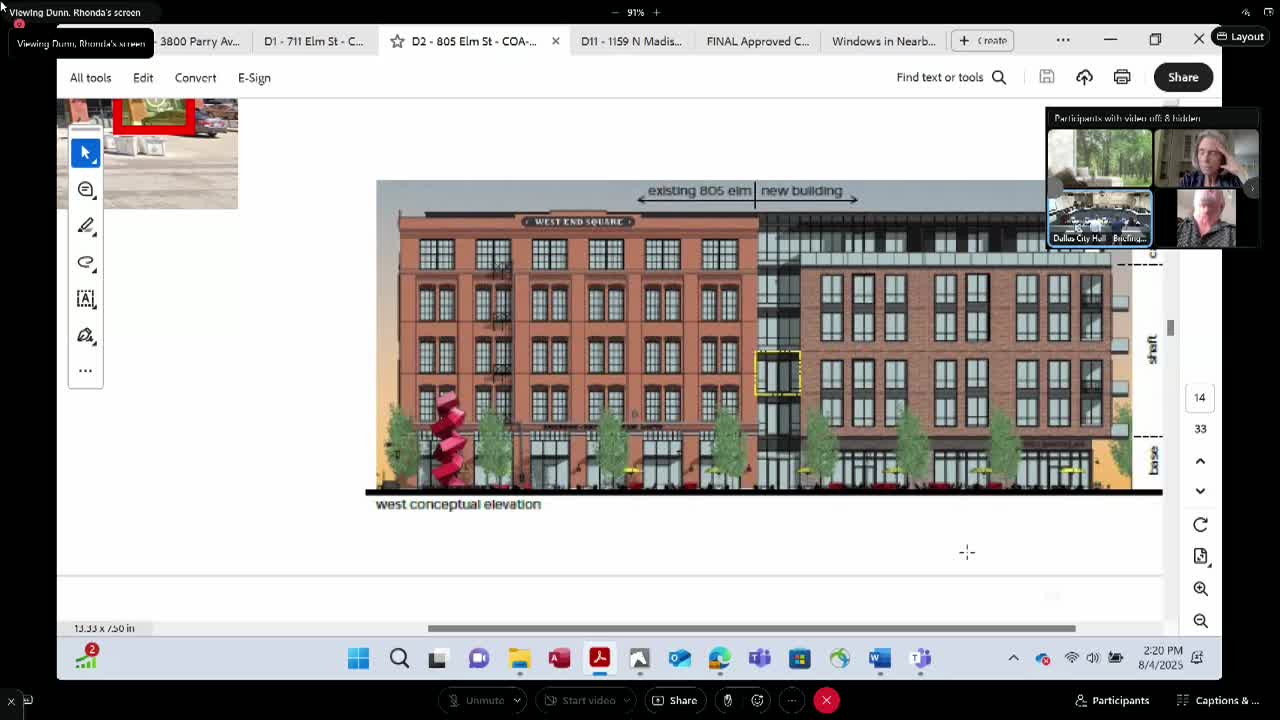Go to the previous page
Viewport: 1280px width, 720px height.
1200,461
